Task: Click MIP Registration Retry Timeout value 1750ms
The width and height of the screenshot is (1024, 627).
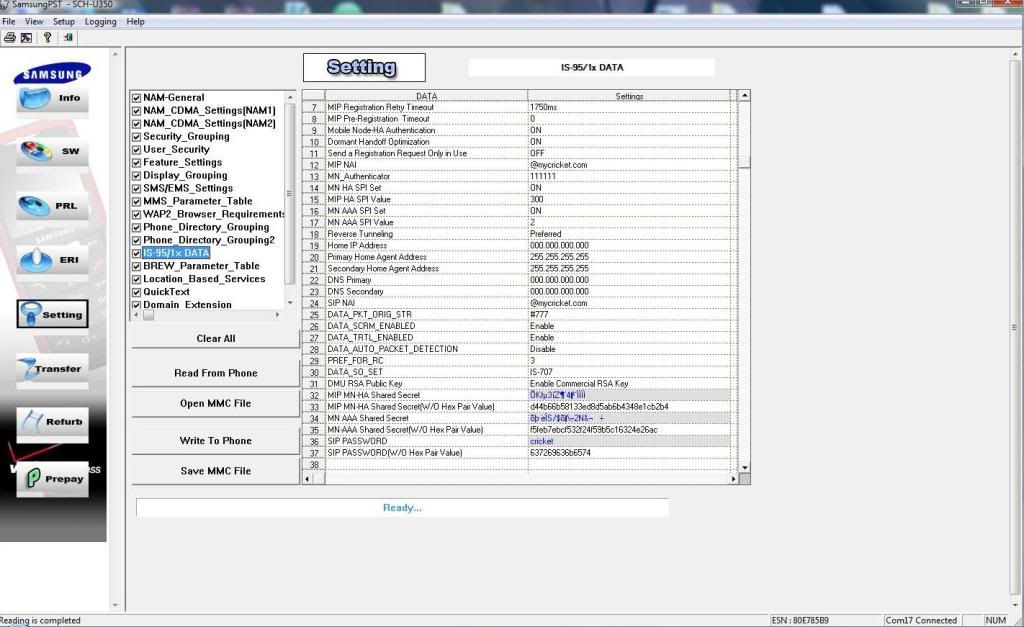Action: tap(543, 107)
